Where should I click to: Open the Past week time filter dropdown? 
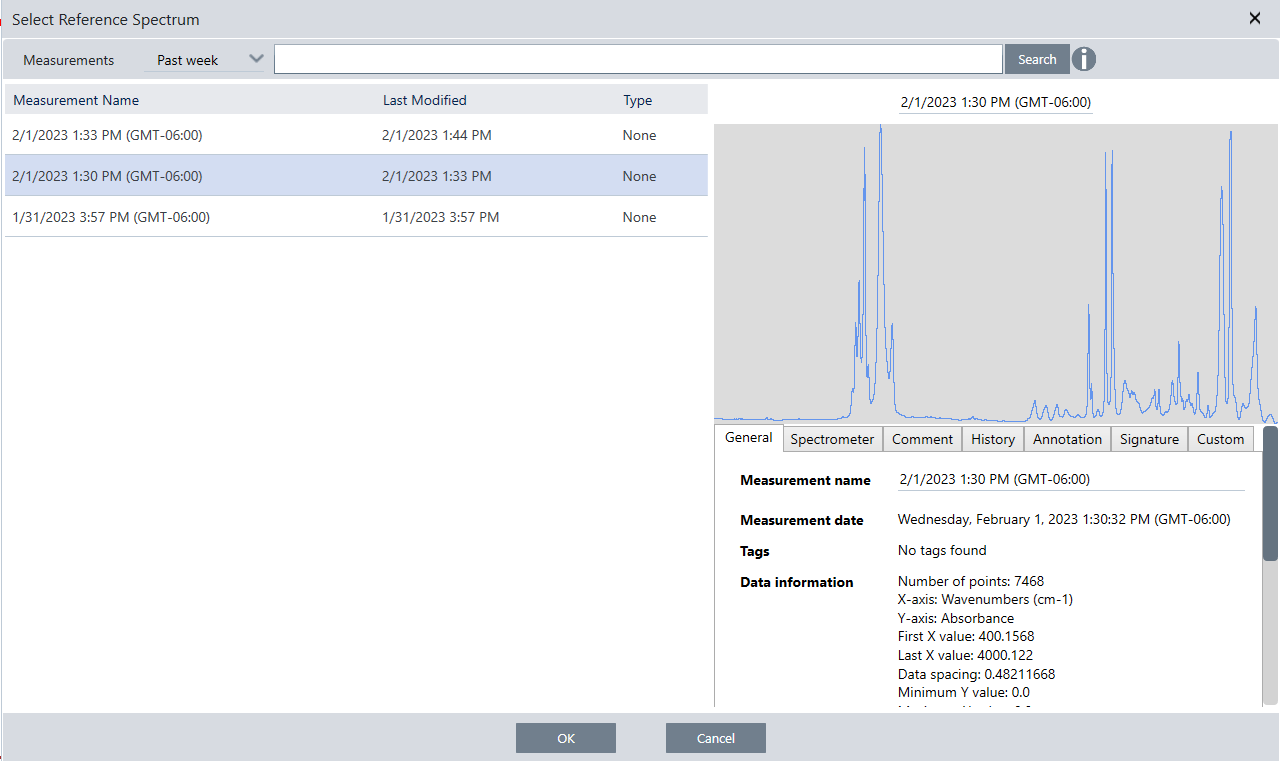205,60
